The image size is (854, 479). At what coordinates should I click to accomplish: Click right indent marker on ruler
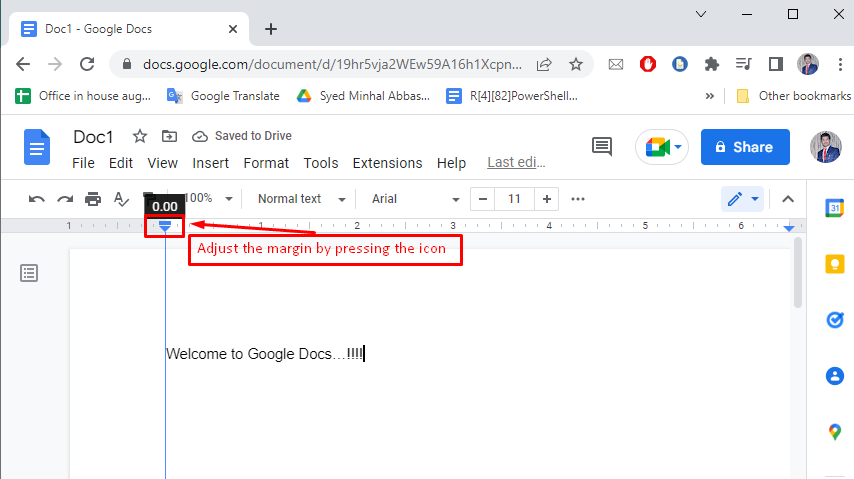click(789, 228)
